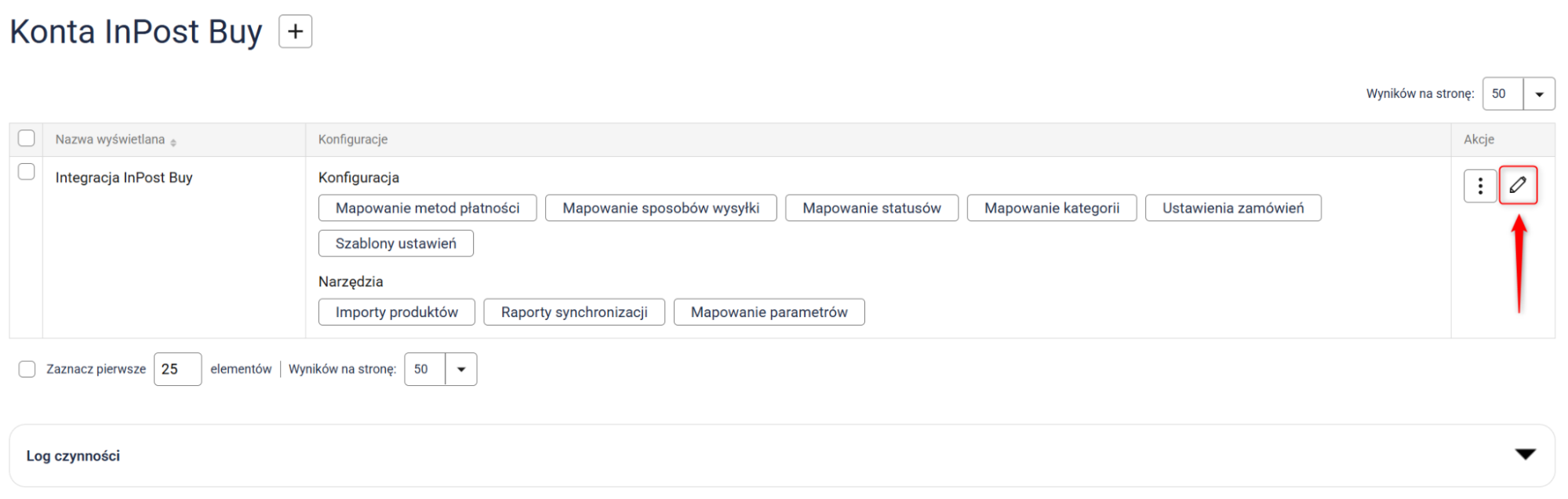Screen dimensions: 1568x499
Task: Tick the select-all checkbox in header
Action: [27, 138]
